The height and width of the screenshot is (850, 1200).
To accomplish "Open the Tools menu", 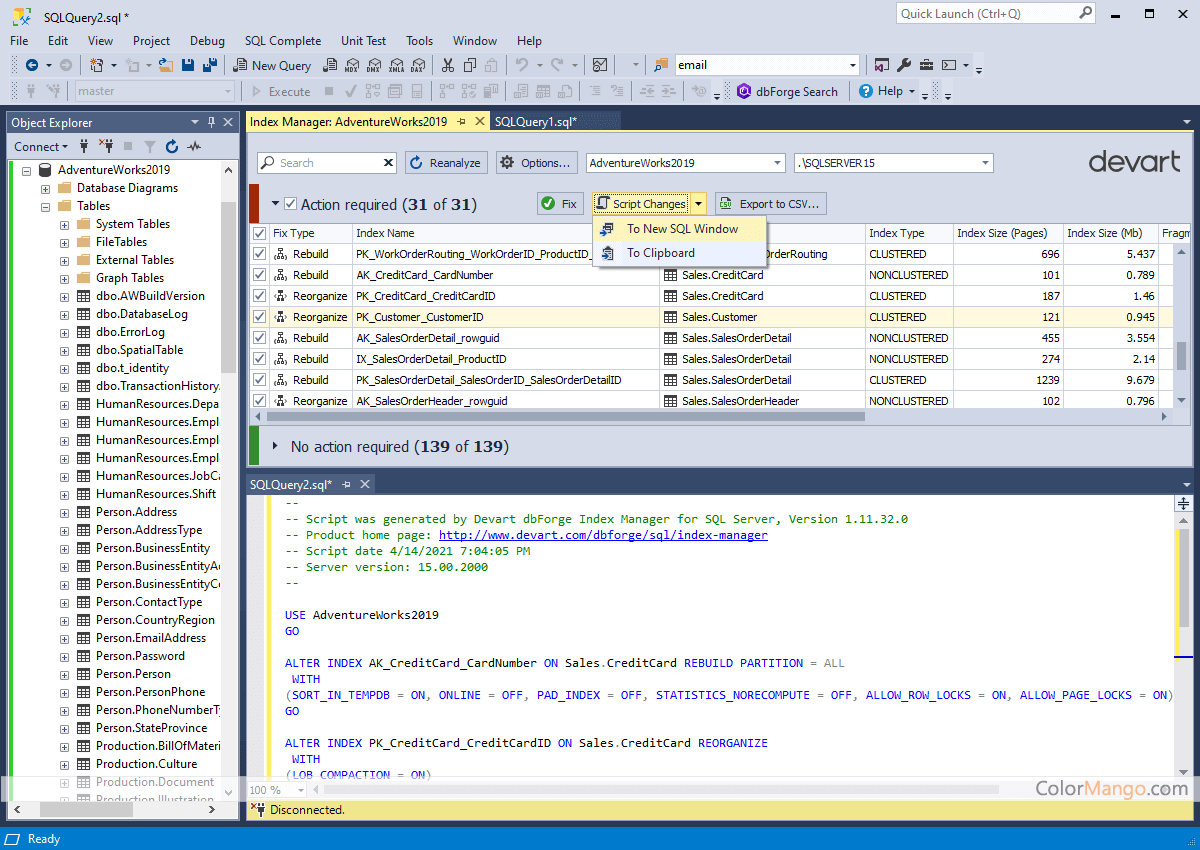I will (x=419, y=41).
